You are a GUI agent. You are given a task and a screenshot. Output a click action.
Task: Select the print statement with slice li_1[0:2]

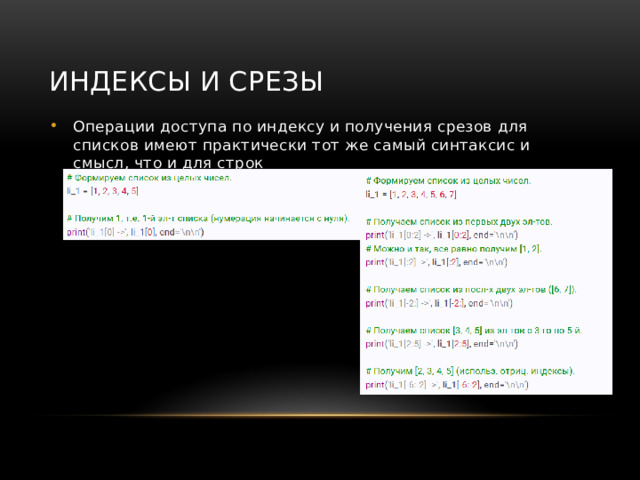pos(442,235)
